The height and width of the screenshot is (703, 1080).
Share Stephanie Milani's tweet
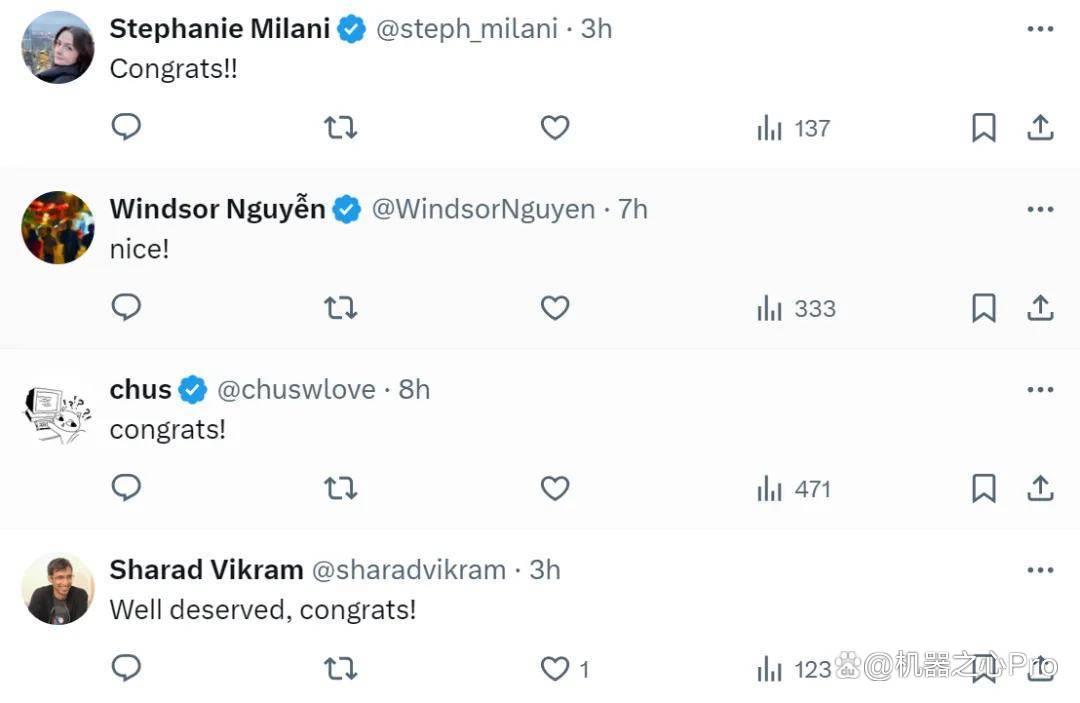coord(1040,127)
